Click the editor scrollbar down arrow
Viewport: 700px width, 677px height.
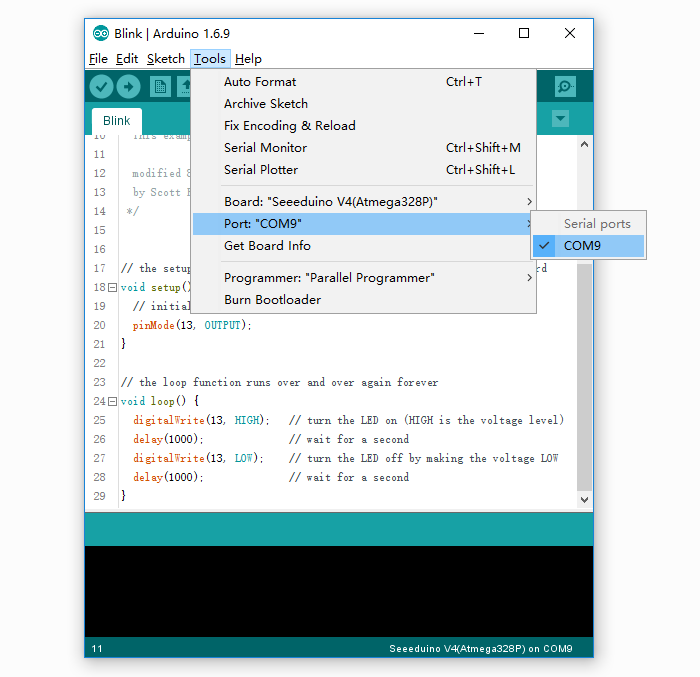point(584,500)
